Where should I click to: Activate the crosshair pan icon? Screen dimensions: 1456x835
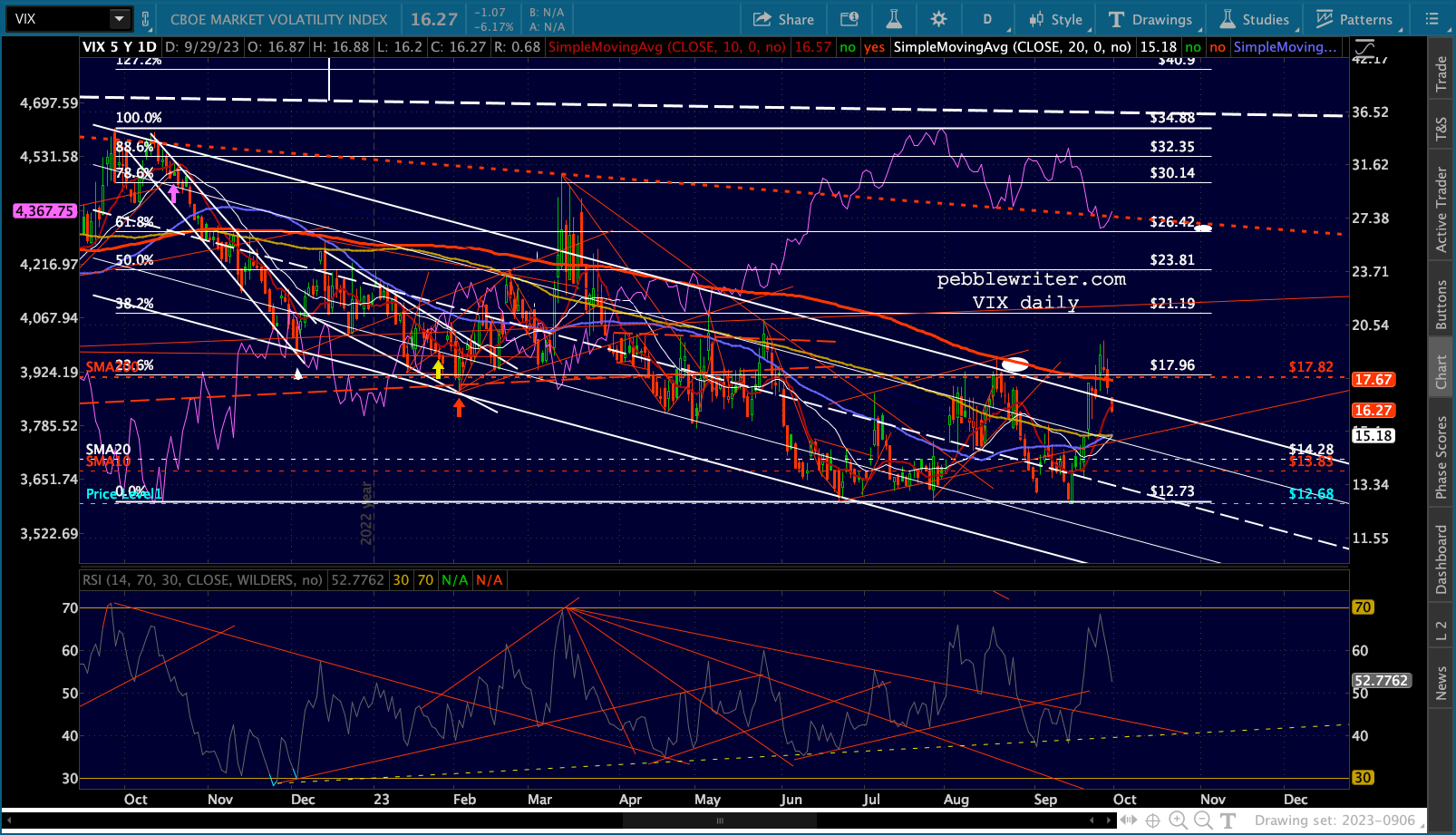1152,820
